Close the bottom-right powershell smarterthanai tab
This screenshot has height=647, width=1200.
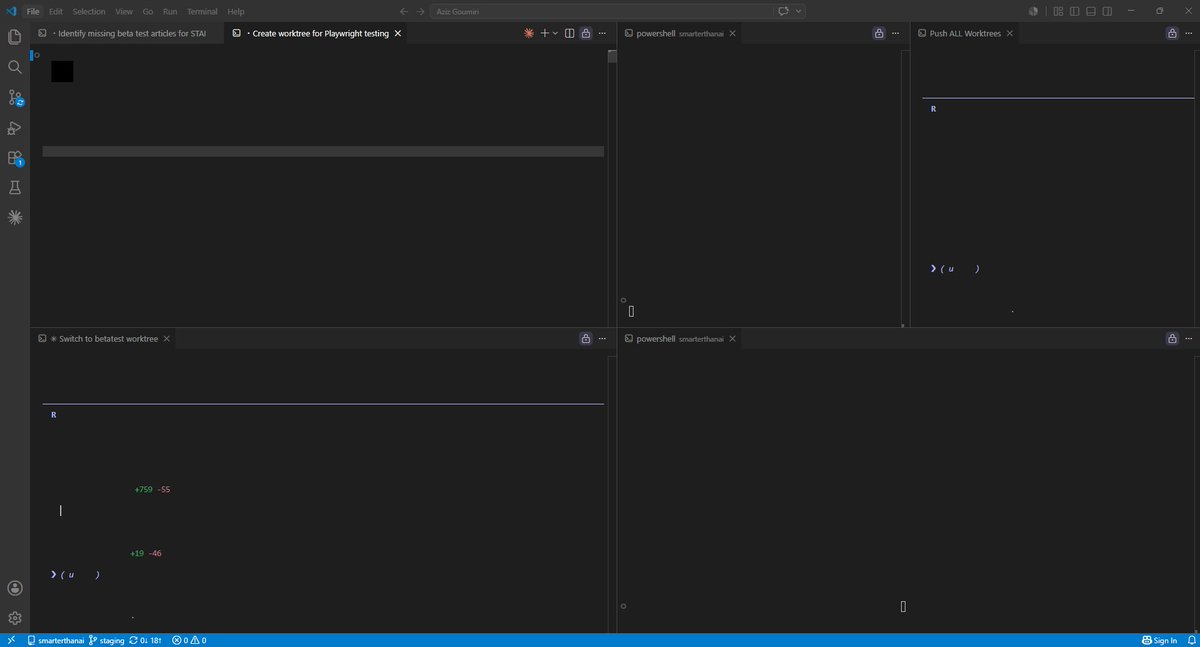(733, 339)
